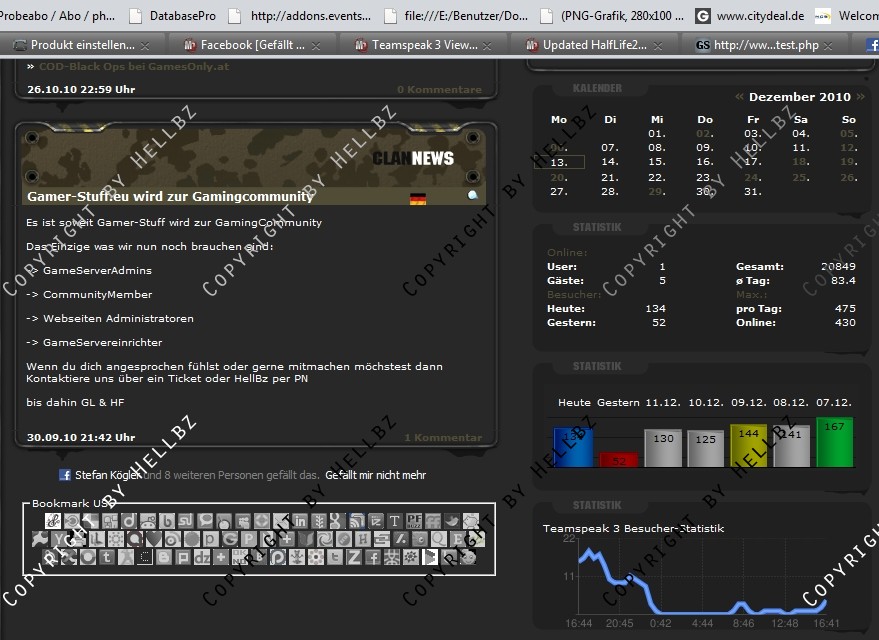Open the DatabasePro bookmark
This screenshot has width=879, height=640.
(x=181, y=16)
